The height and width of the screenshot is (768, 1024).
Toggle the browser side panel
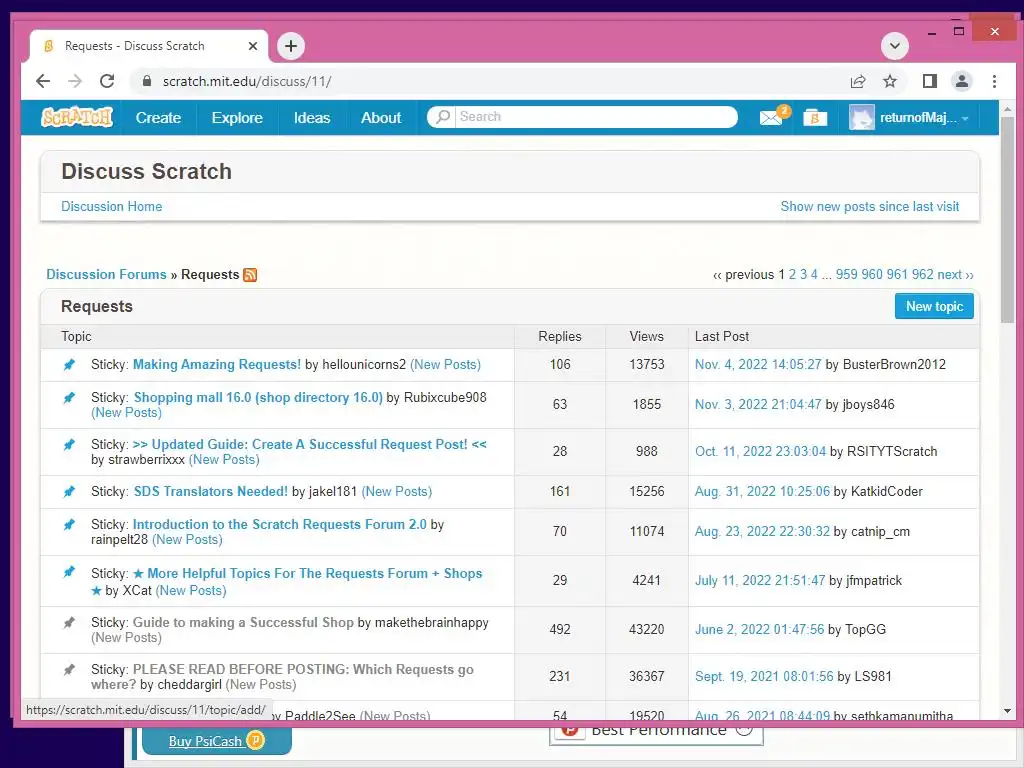(x=929, y=81)
